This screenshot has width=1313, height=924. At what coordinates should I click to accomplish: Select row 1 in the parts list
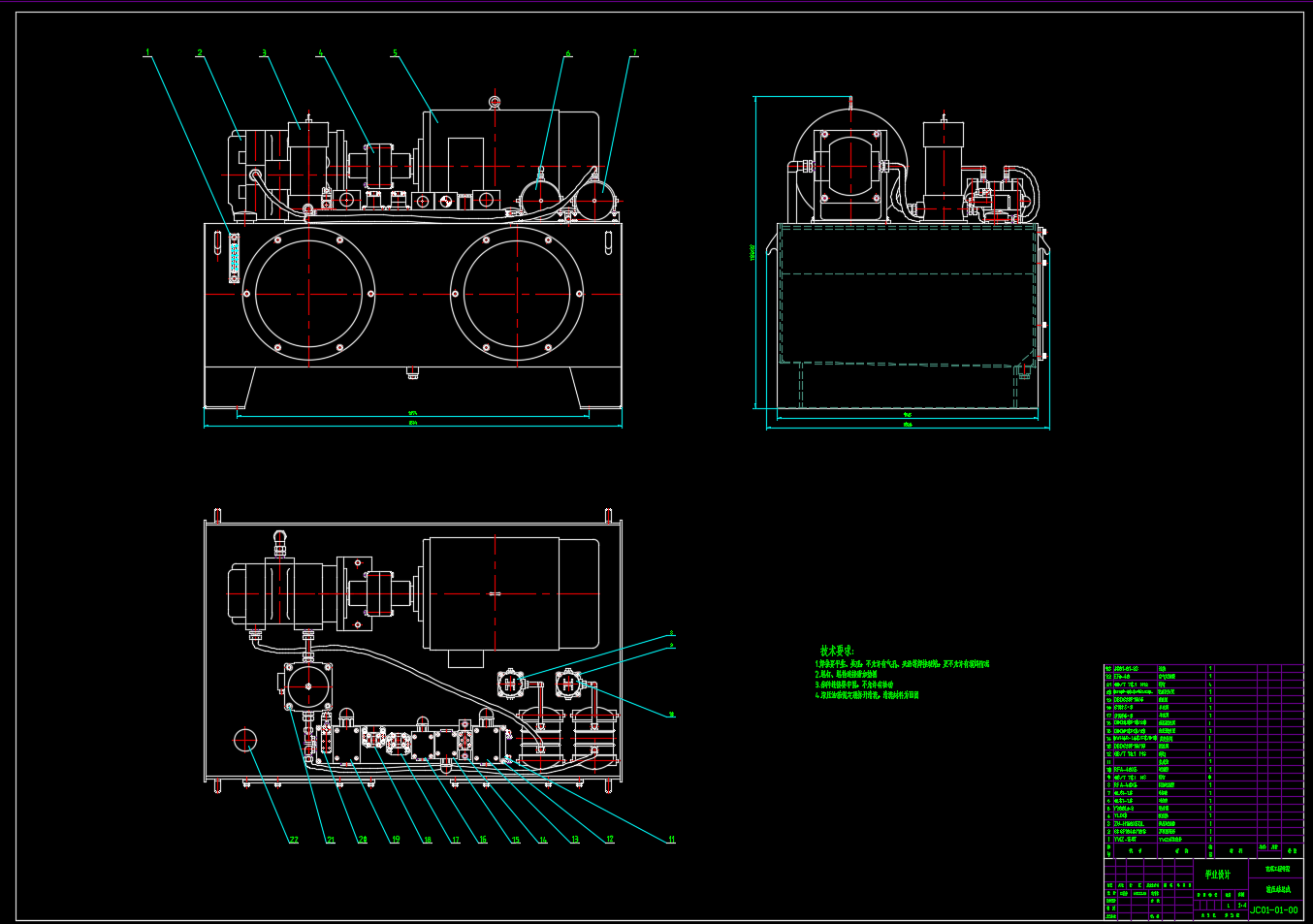click(x=1156, y=840)
